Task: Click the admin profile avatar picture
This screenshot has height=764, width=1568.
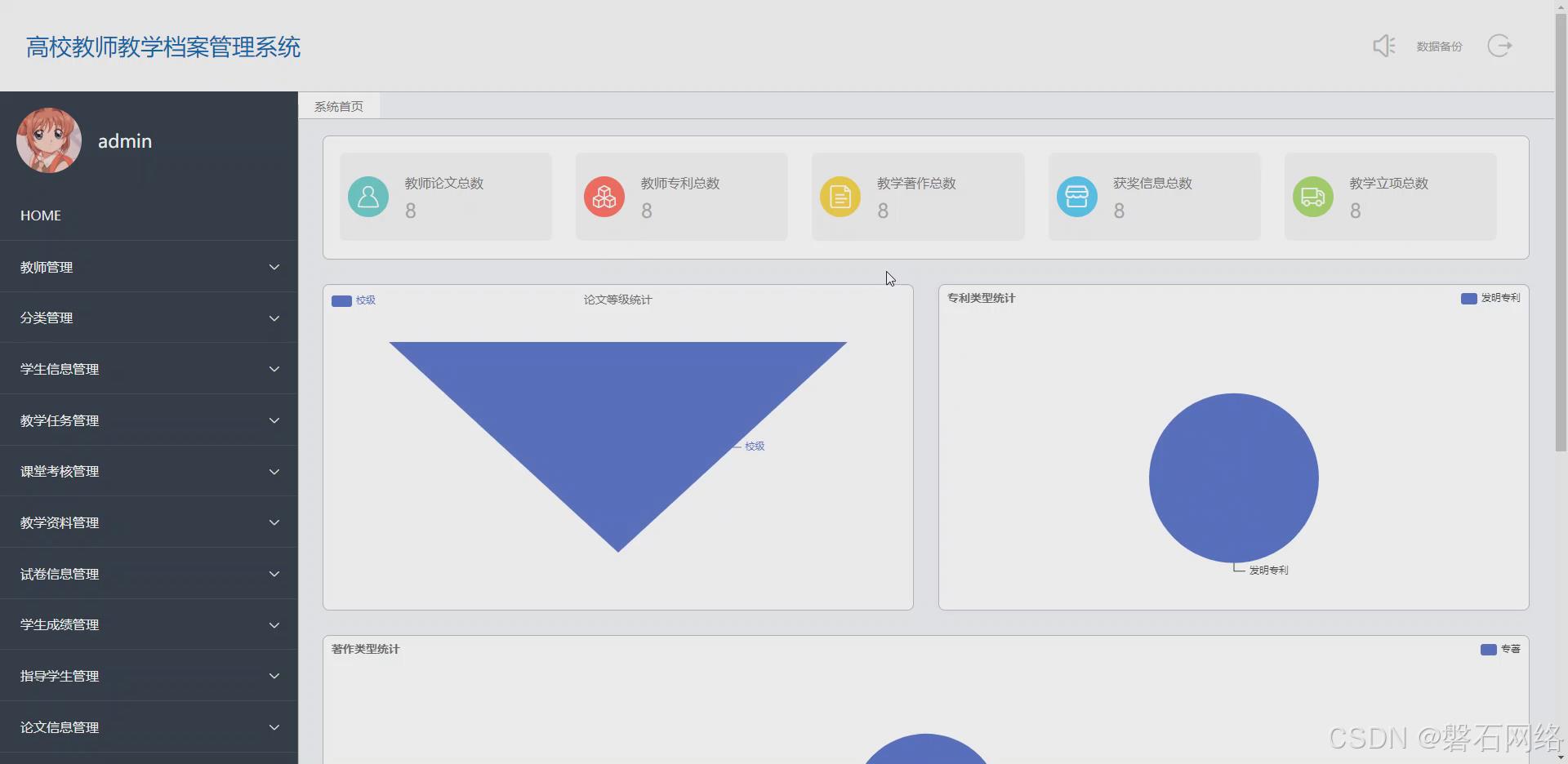Action: tap(48, 140)
